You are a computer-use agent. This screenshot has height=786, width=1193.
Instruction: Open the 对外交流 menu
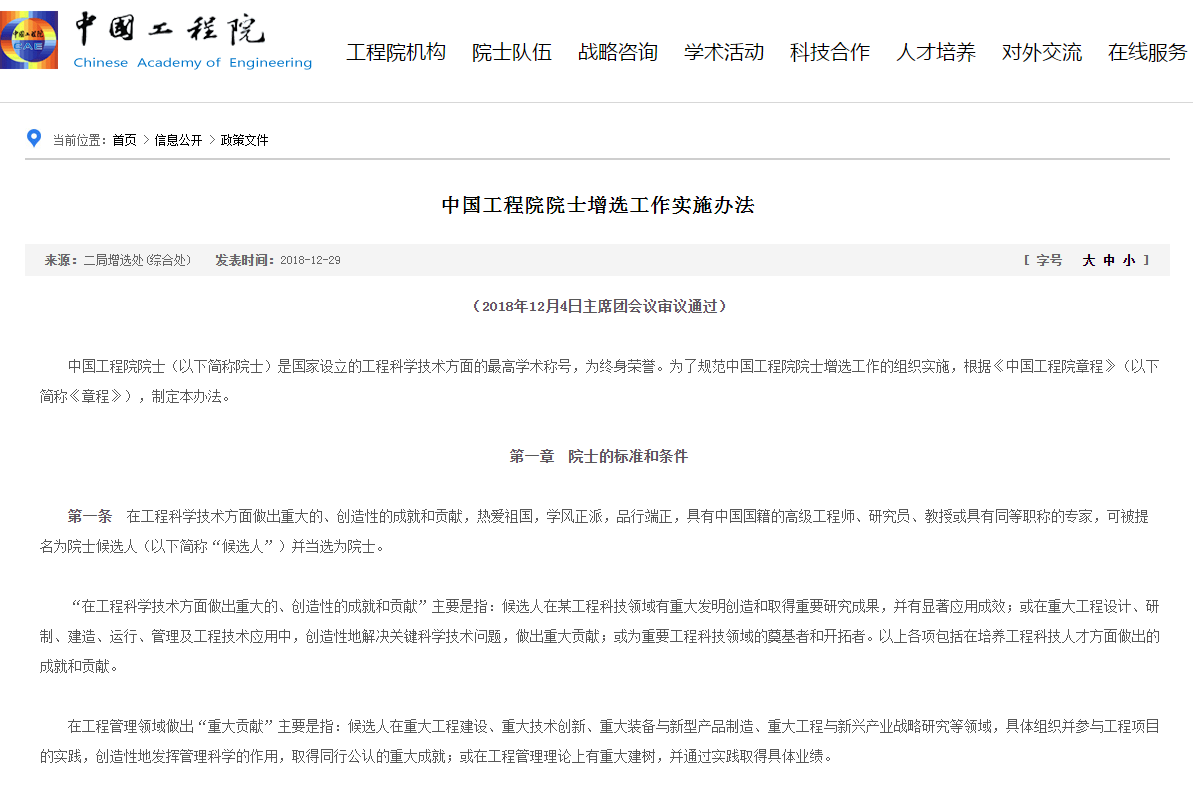click(1042, 53)
